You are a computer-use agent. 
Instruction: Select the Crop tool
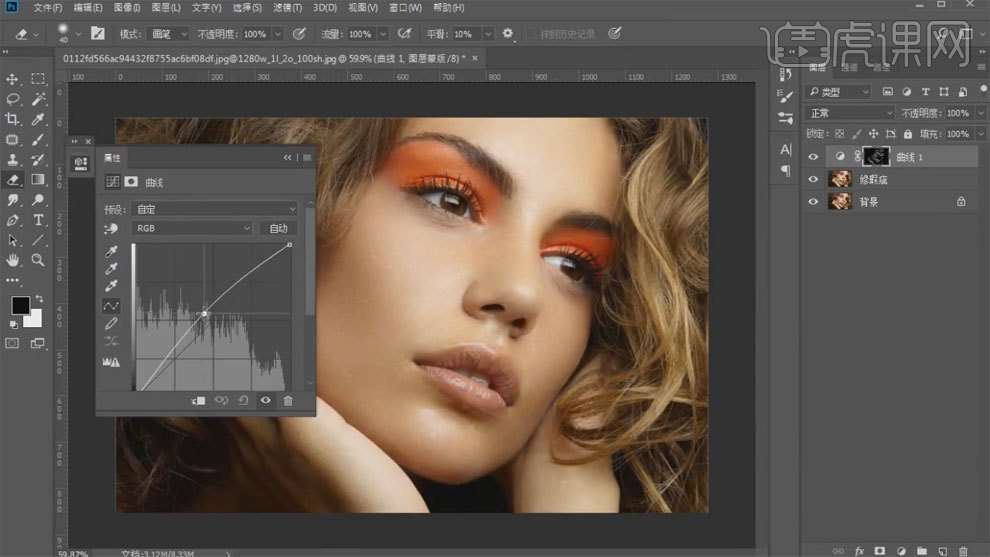pyautogui.click(x=12, y=119)
